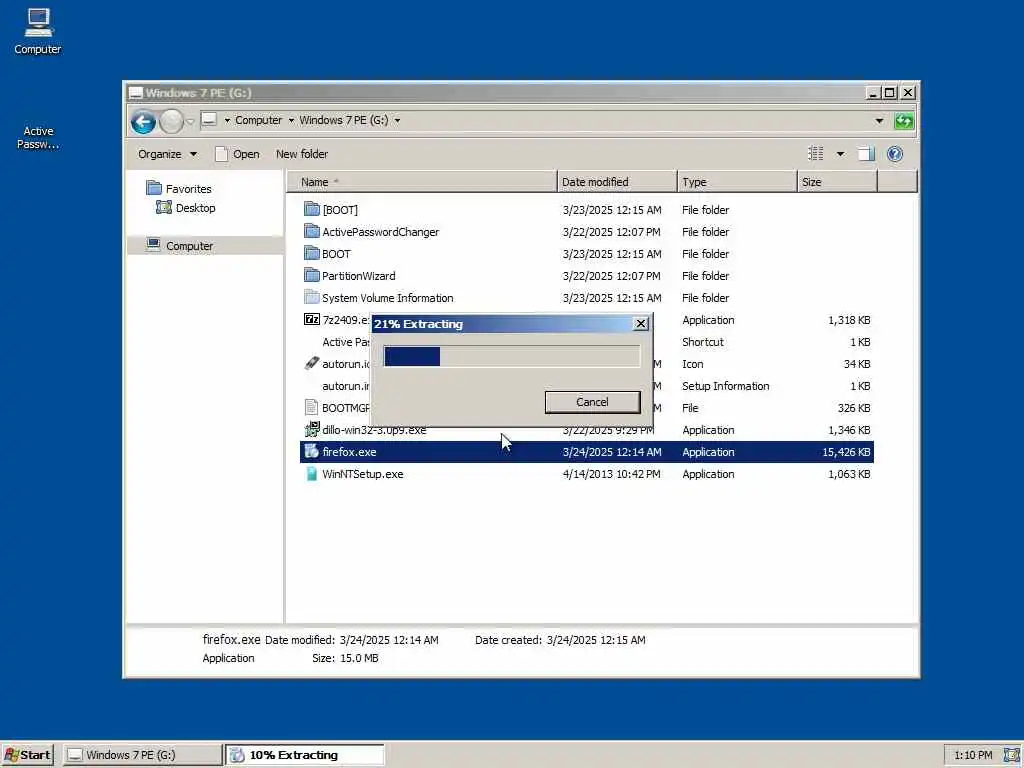Select the WinNTSetup.exe icon
Image resolution: width=1024 pixels, height=768 pixels.
(x=312, y=474)
